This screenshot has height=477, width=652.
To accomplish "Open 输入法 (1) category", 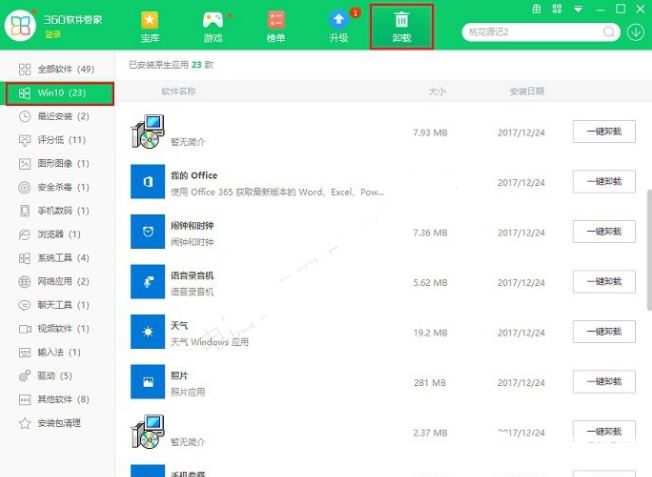I will pos(57,352).
